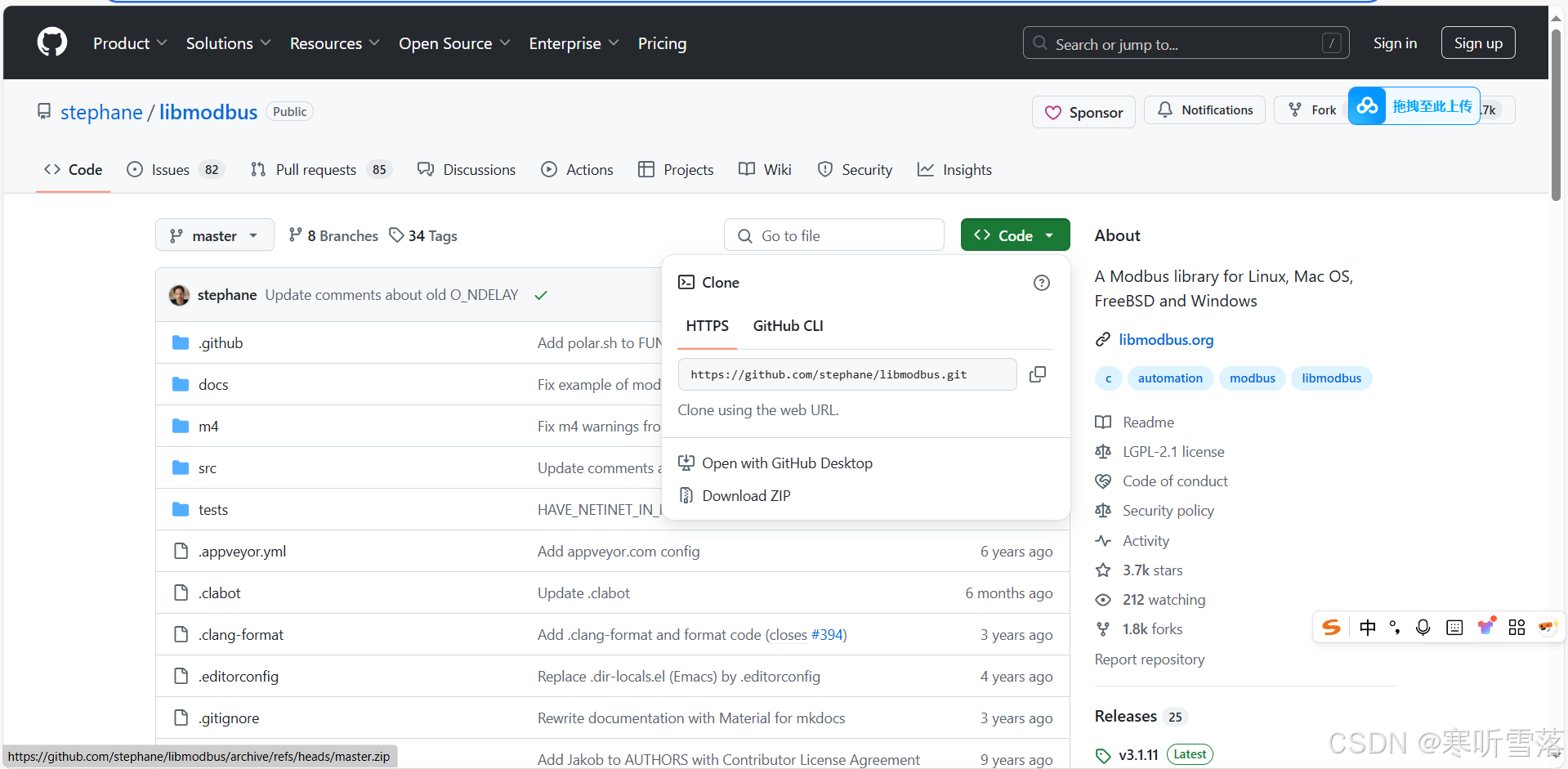1568x769 pixels.
Task: Open the soft keyboard icon in IME bar
Action: pyautogui.click(x=1454, y=627)
